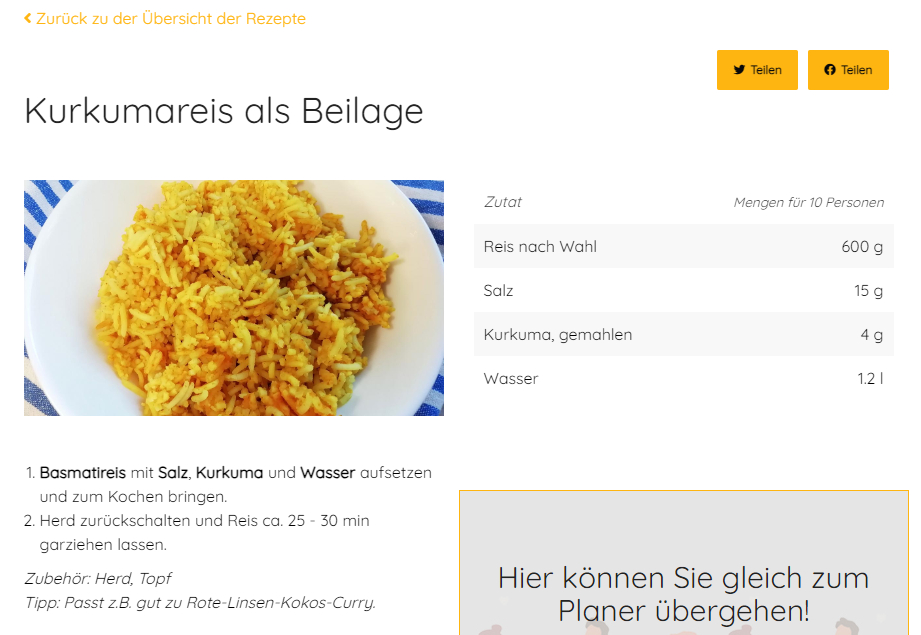Click the "Zubehör: Herd, Topf" line
Screen dimensions: 921x635
(x=98, y=578)
